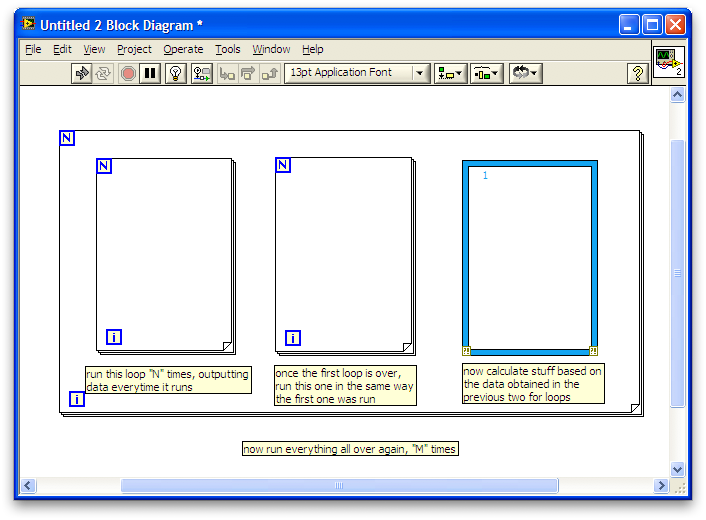Image resolution: width=706 pixels, height=520 pixels.
Task: Select the 'now run everything all over again' comment
Action: point(350,448)
